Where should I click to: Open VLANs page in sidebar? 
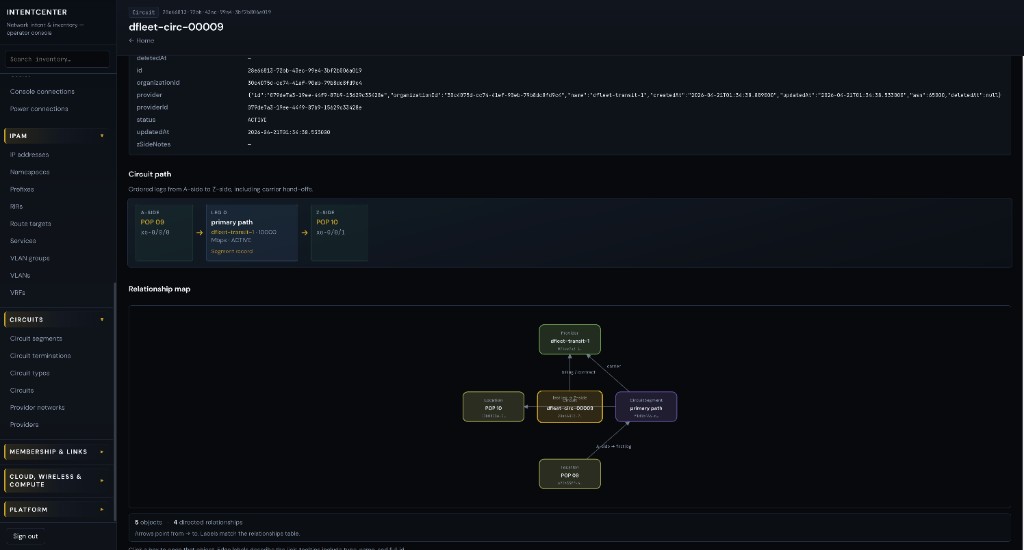pos(20,275)
